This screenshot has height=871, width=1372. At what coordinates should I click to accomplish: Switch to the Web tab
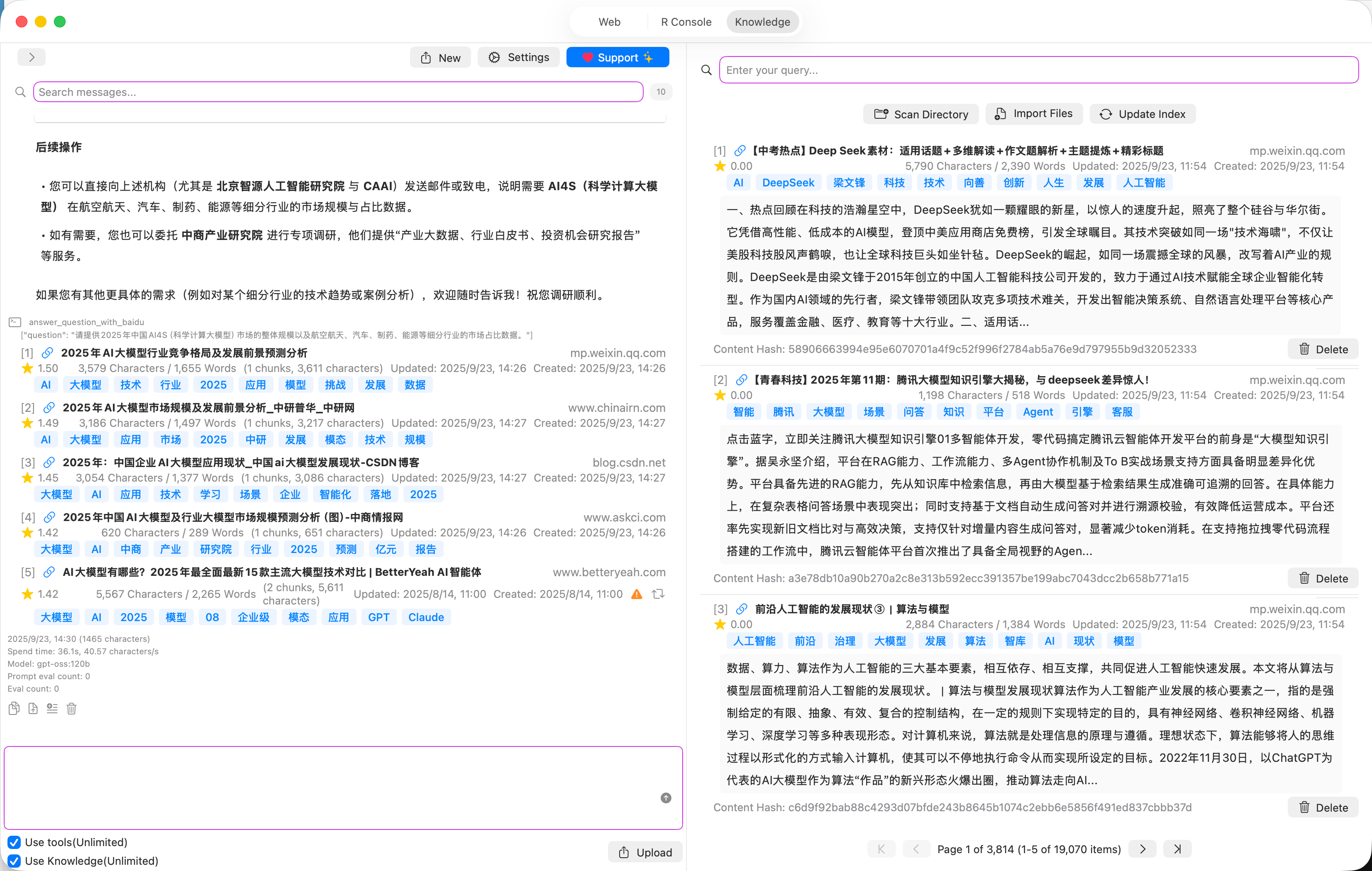(x=609, y=22)
